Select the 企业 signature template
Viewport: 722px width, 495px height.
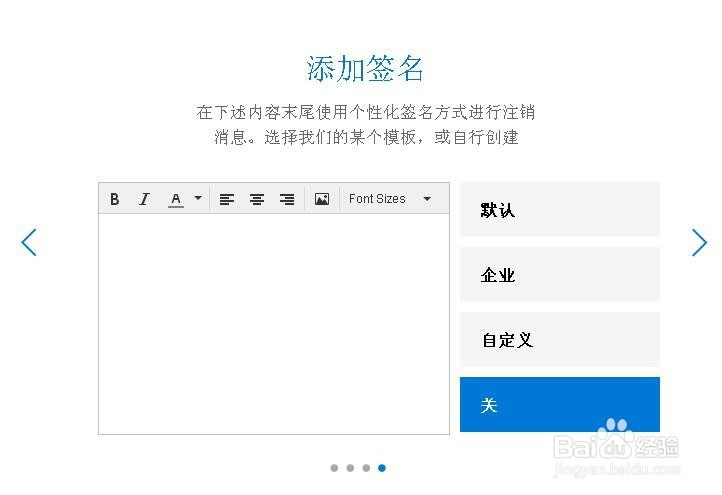559,274
